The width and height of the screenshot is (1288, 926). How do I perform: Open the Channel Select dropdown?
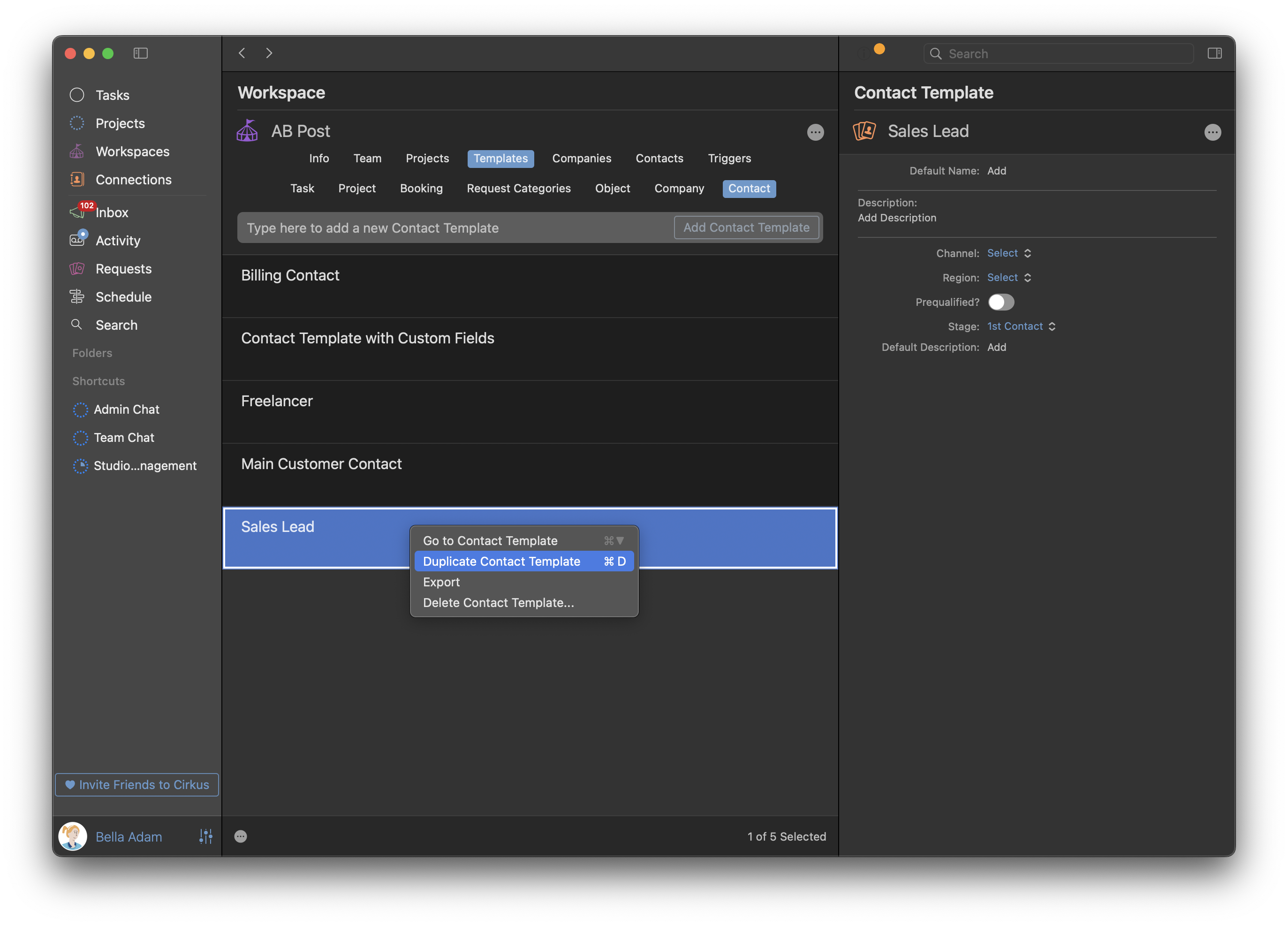(x=1008, y=253)
